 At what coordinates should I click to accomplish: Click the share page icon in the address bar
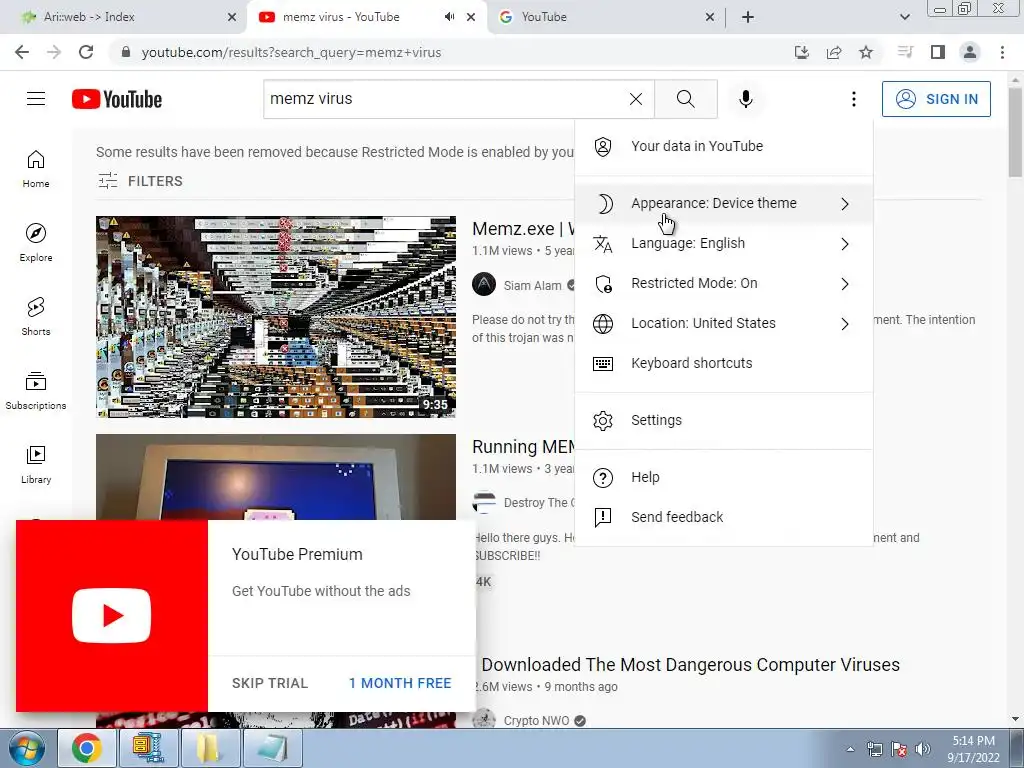coord(834,52)
